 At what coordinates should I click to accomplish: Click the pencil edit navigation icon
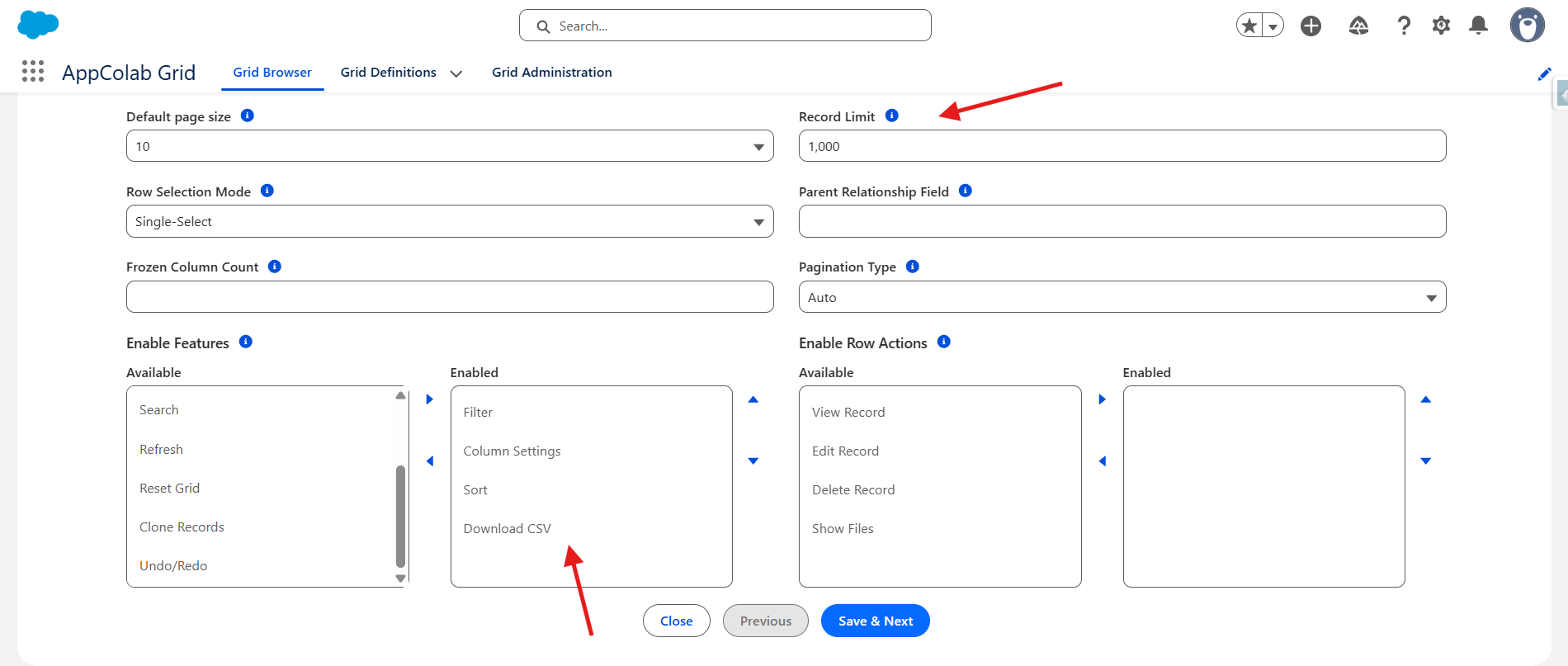pos(1544,74)
